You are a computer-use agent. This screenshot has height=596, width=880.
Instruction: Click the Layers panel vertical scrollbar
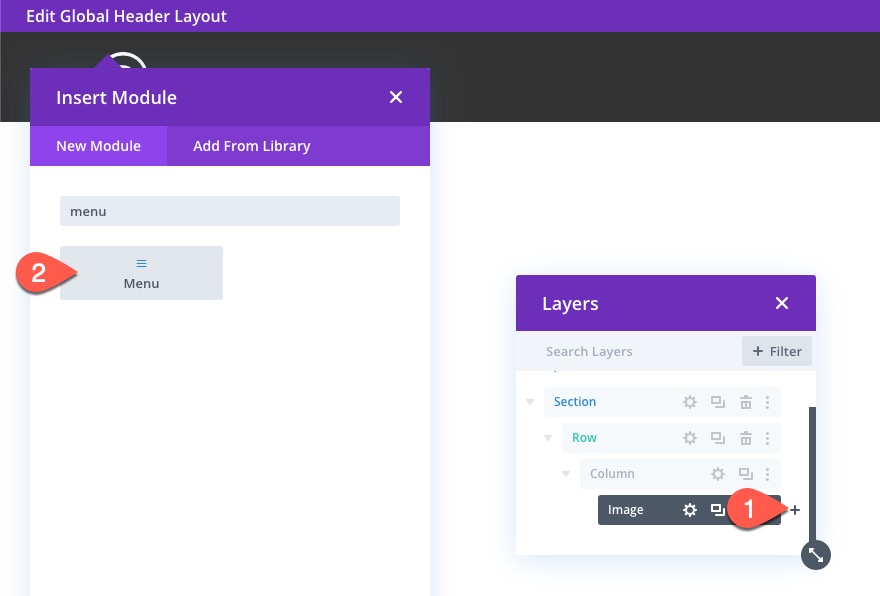tap(812, 474)
